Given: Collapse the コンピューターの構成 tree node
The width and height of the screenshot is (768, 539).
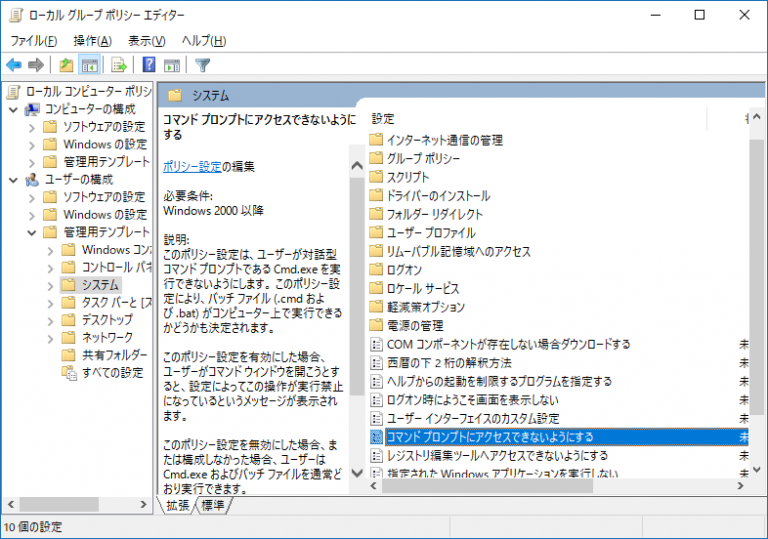Looking at the screenshot, I should click(x=13, y=109).
